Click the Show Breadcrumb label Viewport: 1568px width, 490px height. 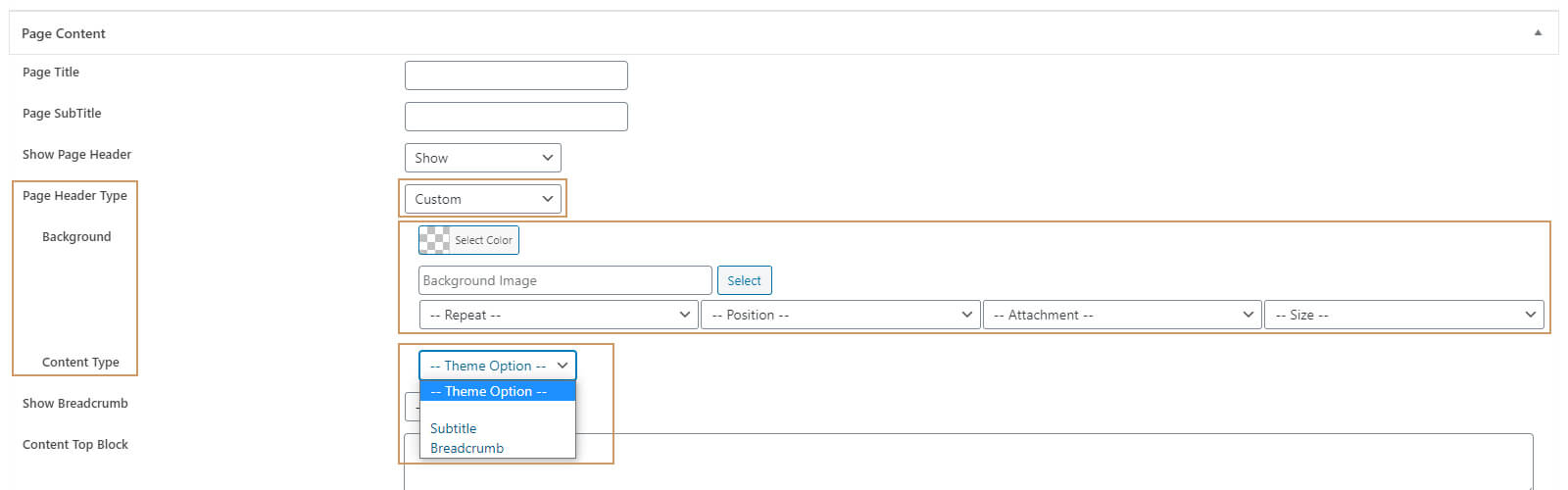click(x=74, y=404)
